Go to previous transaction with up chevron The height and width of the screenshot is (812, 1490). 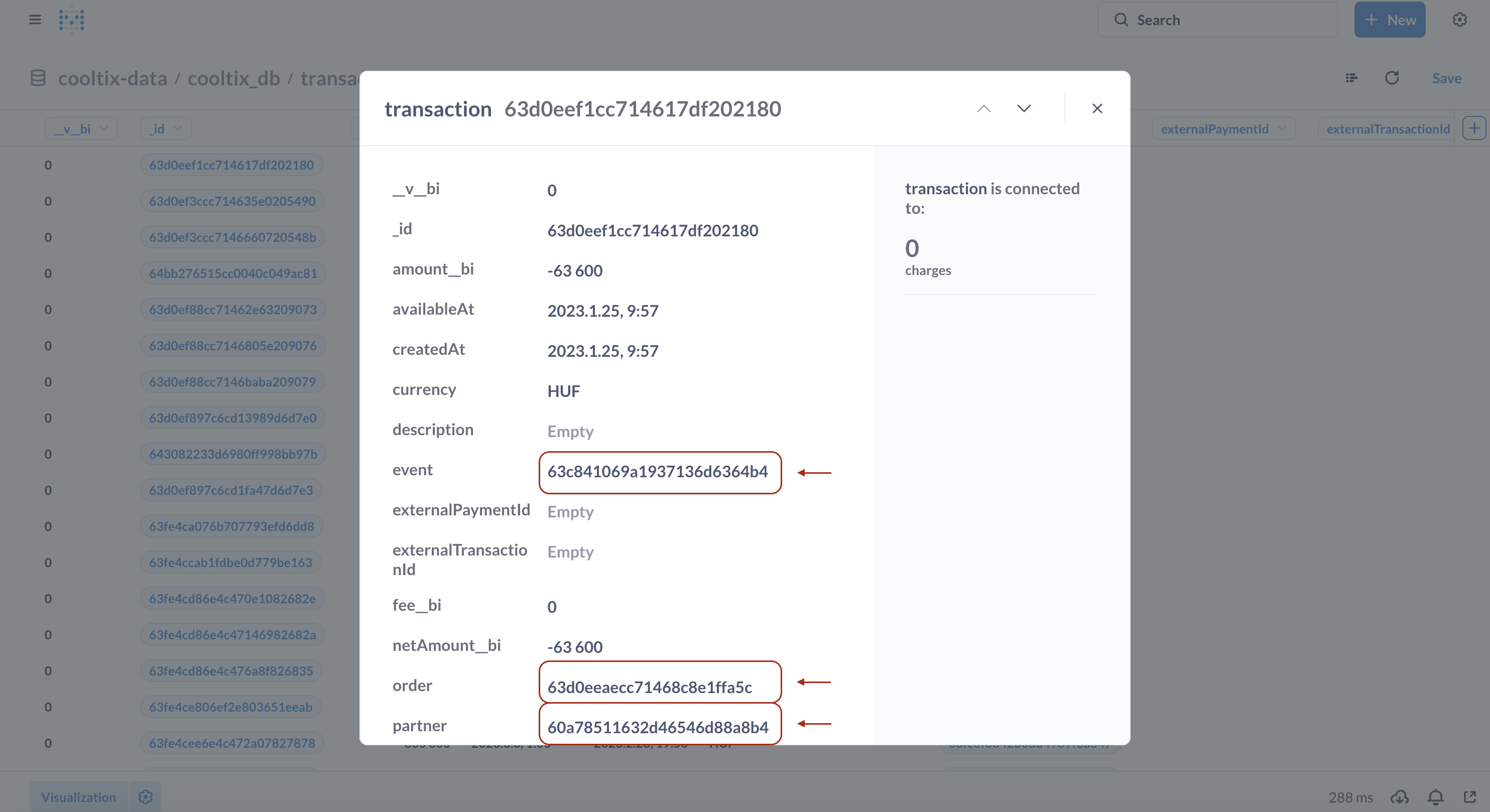click(x=983, y=109)
